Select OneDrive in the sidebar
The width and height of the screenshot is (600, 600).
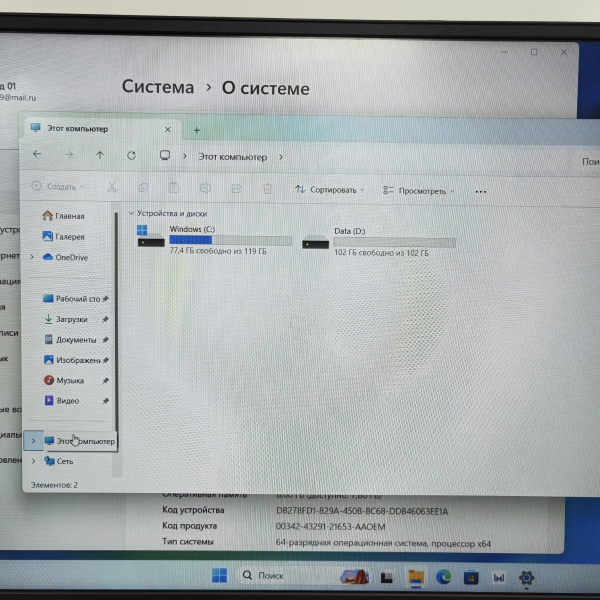pos(65,257)
